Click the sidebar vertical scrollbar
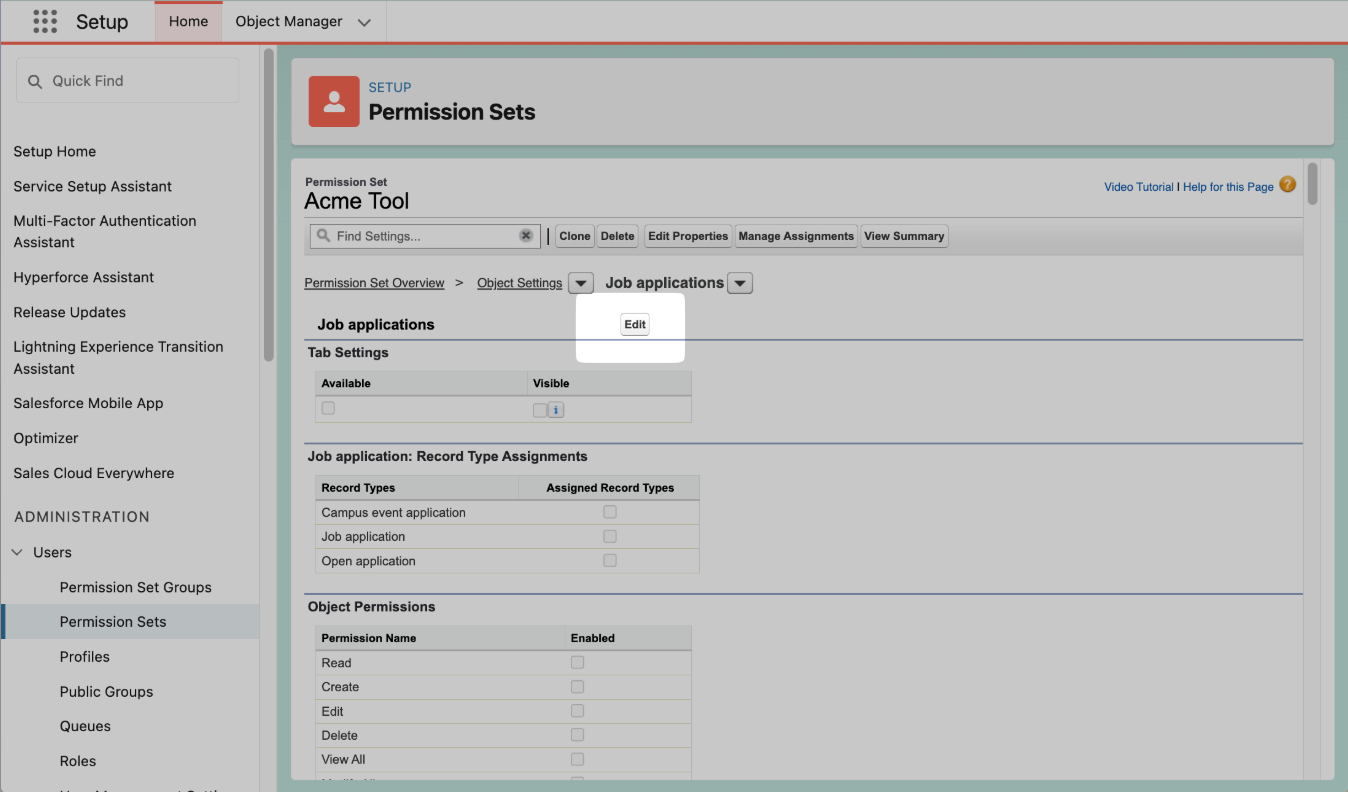The width and height of the screenshot is (1348, 792). coord(268,205)
